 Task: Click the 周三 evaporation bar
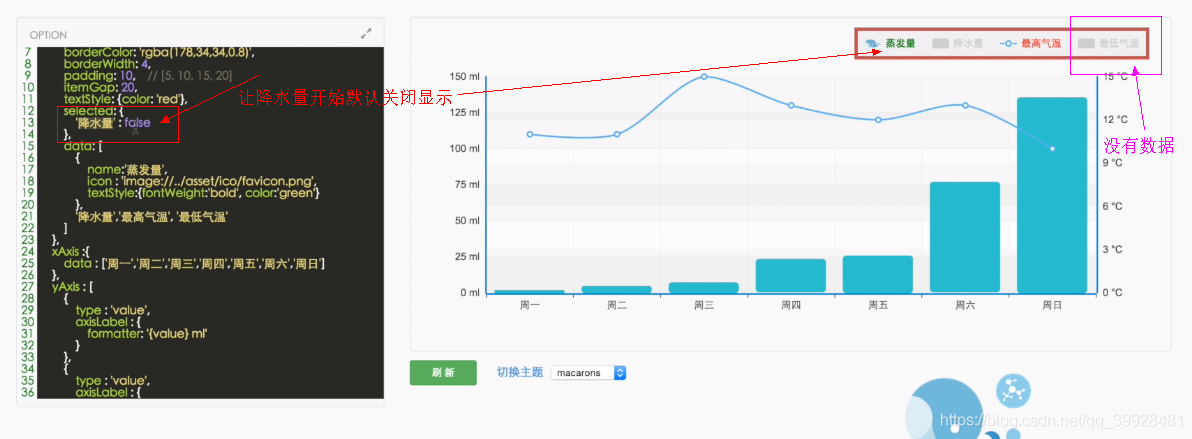(704, 288)
